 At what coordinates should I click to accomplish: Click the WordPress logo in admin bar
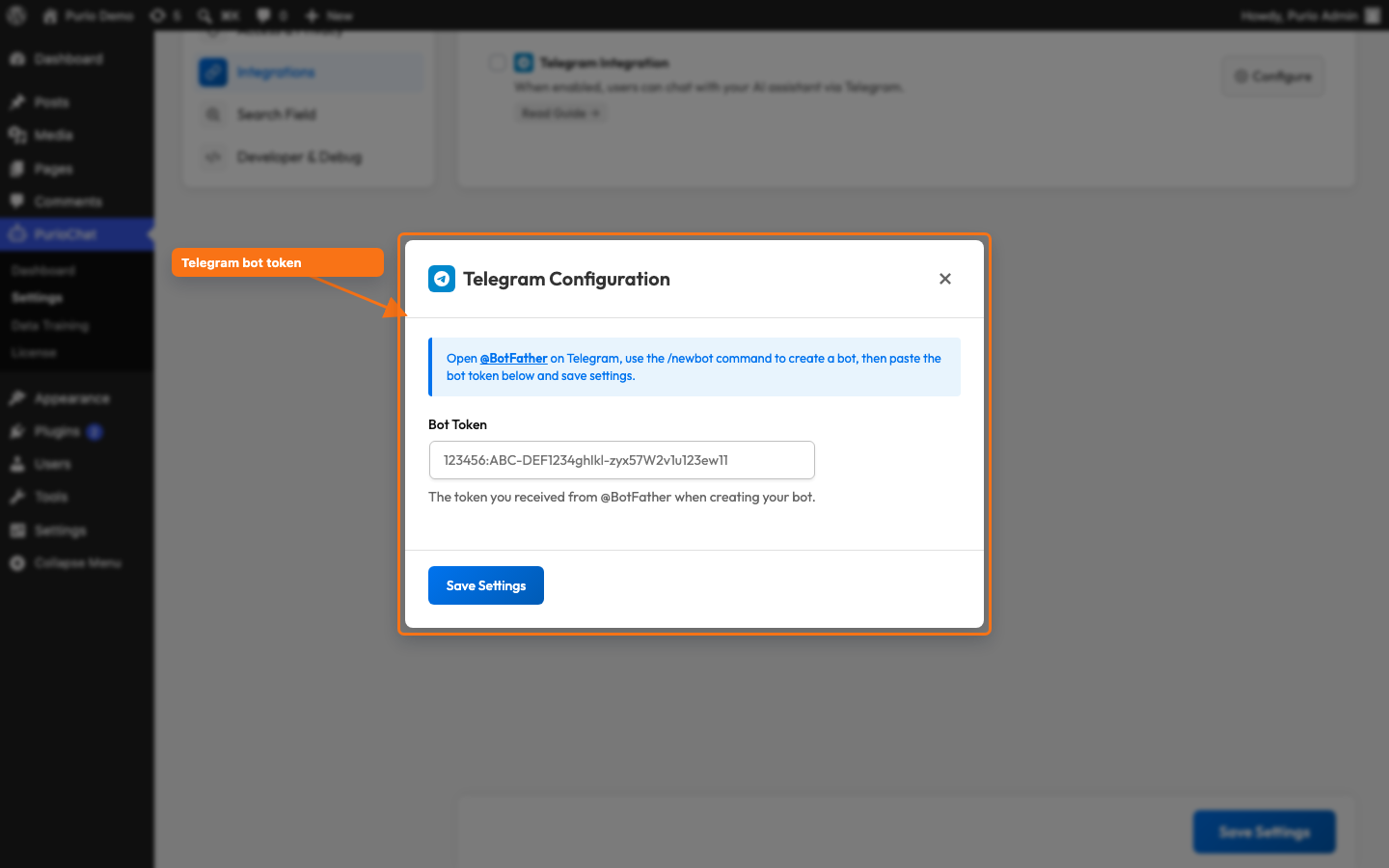(16, 15)
